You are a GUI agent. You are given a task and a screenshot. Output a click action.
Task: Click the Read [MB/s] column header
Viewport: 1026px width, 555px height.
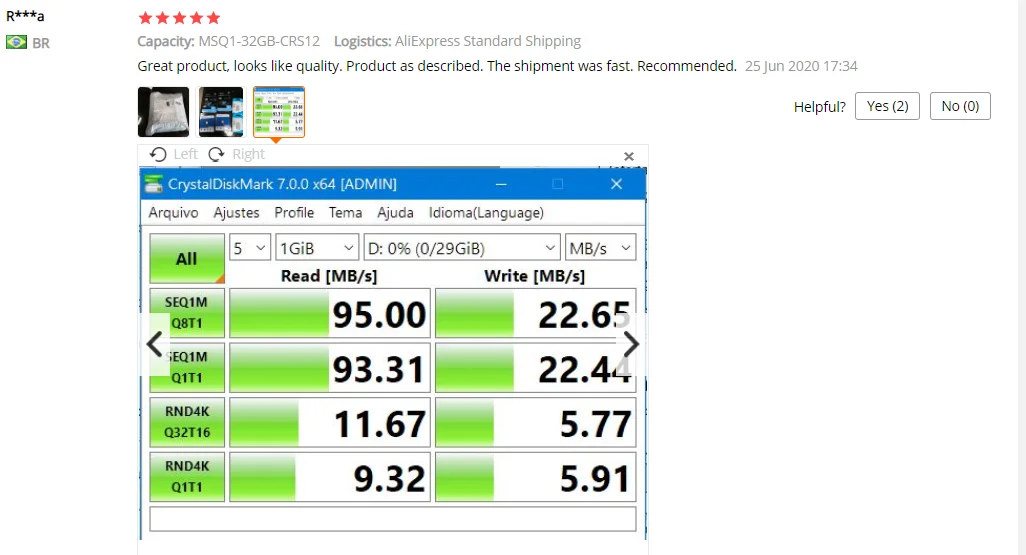tap(329, 276)
